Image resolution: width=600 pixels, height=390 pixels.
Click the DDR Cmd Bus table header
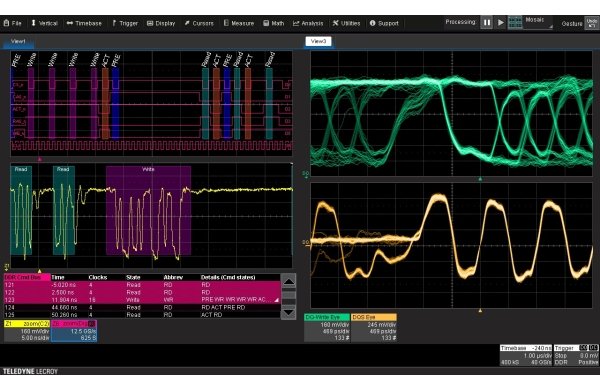point(27,277)
